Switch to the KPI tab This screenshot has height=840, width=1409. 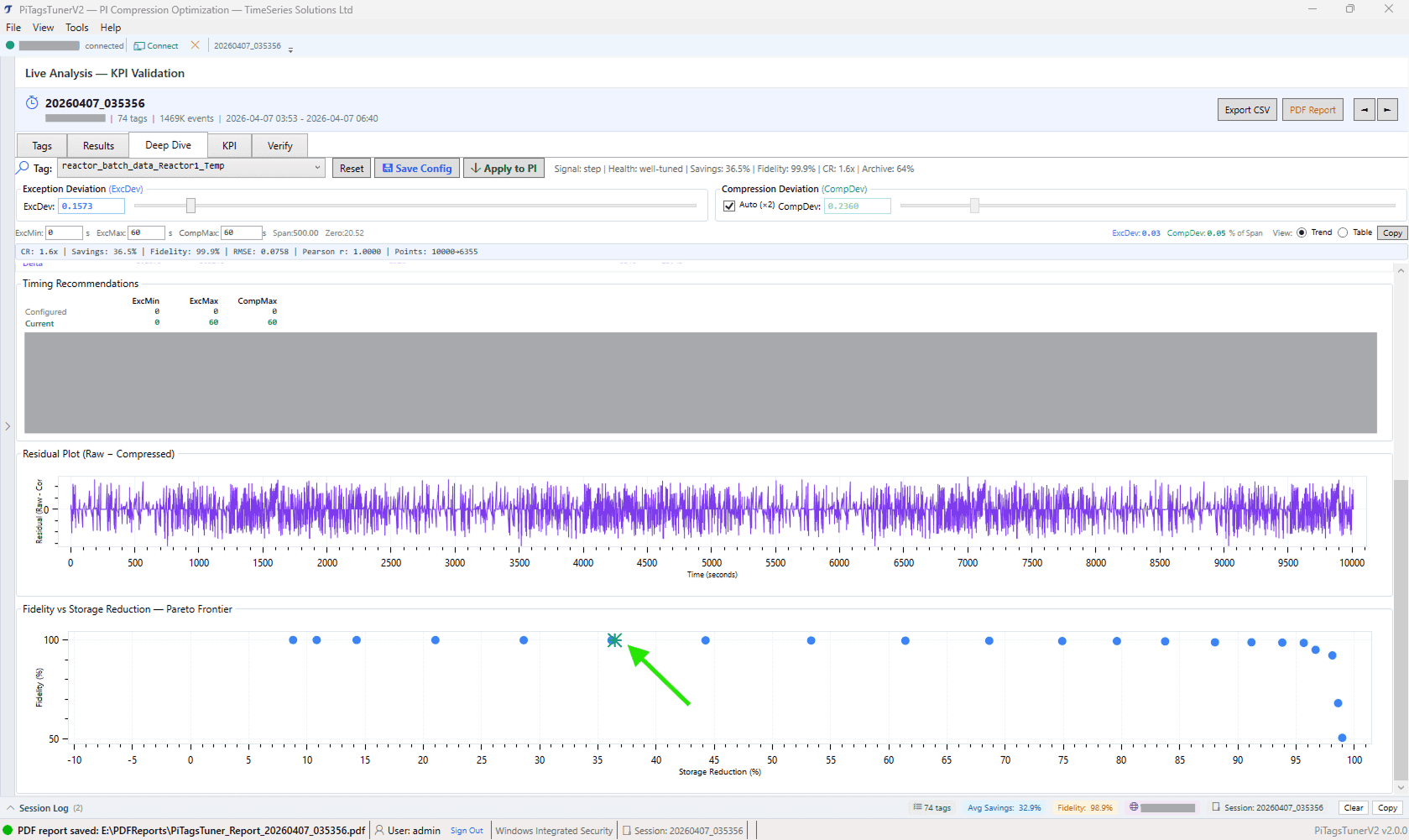[x=229, y=146]
